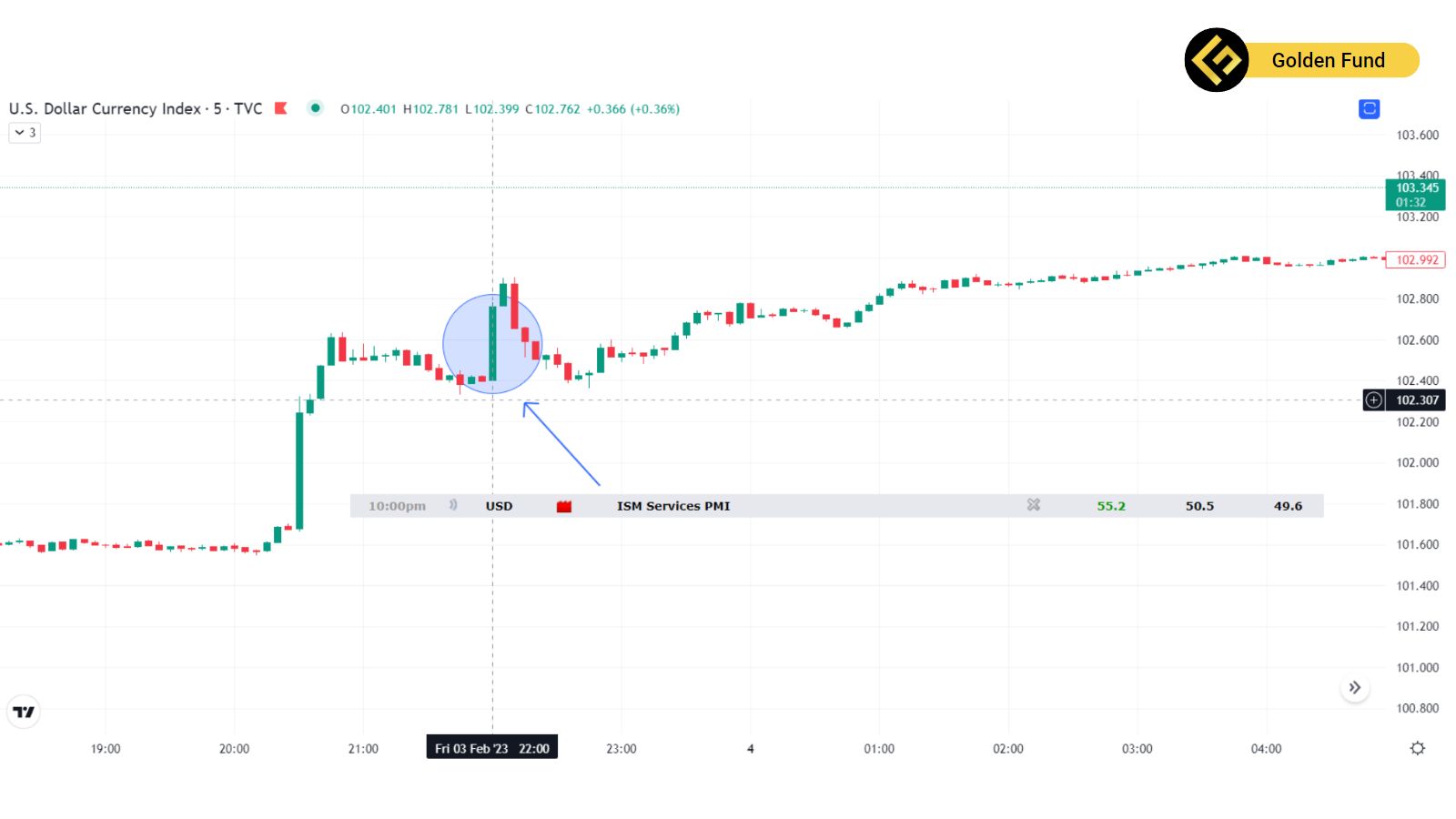Click the 103.600 price axis label
This screenshot has height=819, width=1456.
pos(1418,136)
